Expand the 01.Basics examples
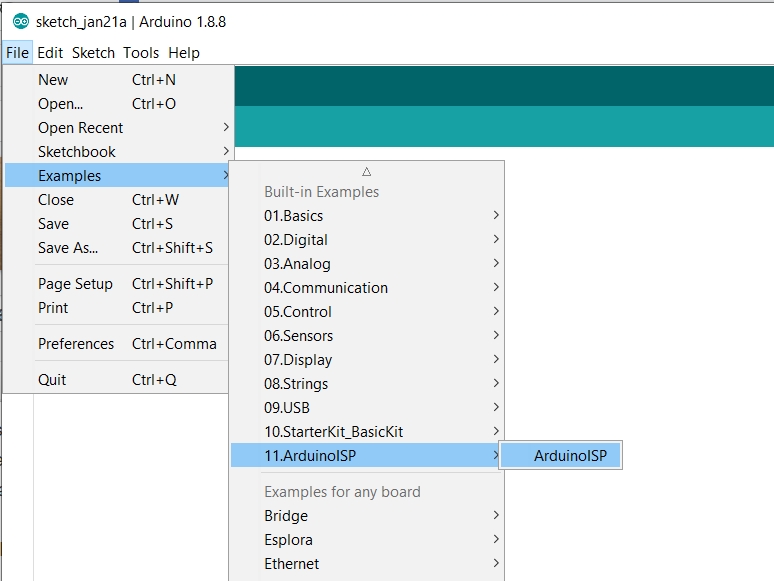Viewport: 774px width, 581px height. pyautogui.click(x=367, y=216)
